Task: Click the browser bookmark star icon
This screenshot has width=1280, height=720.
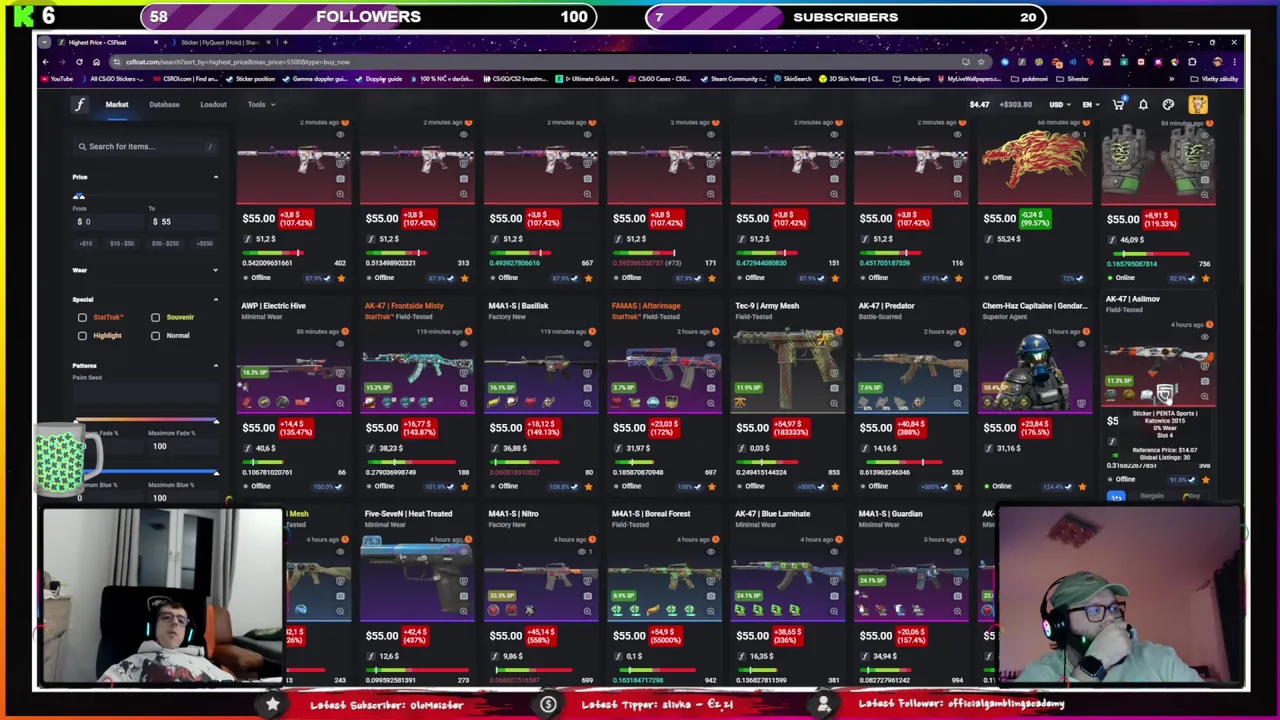Action: [981, 62]
